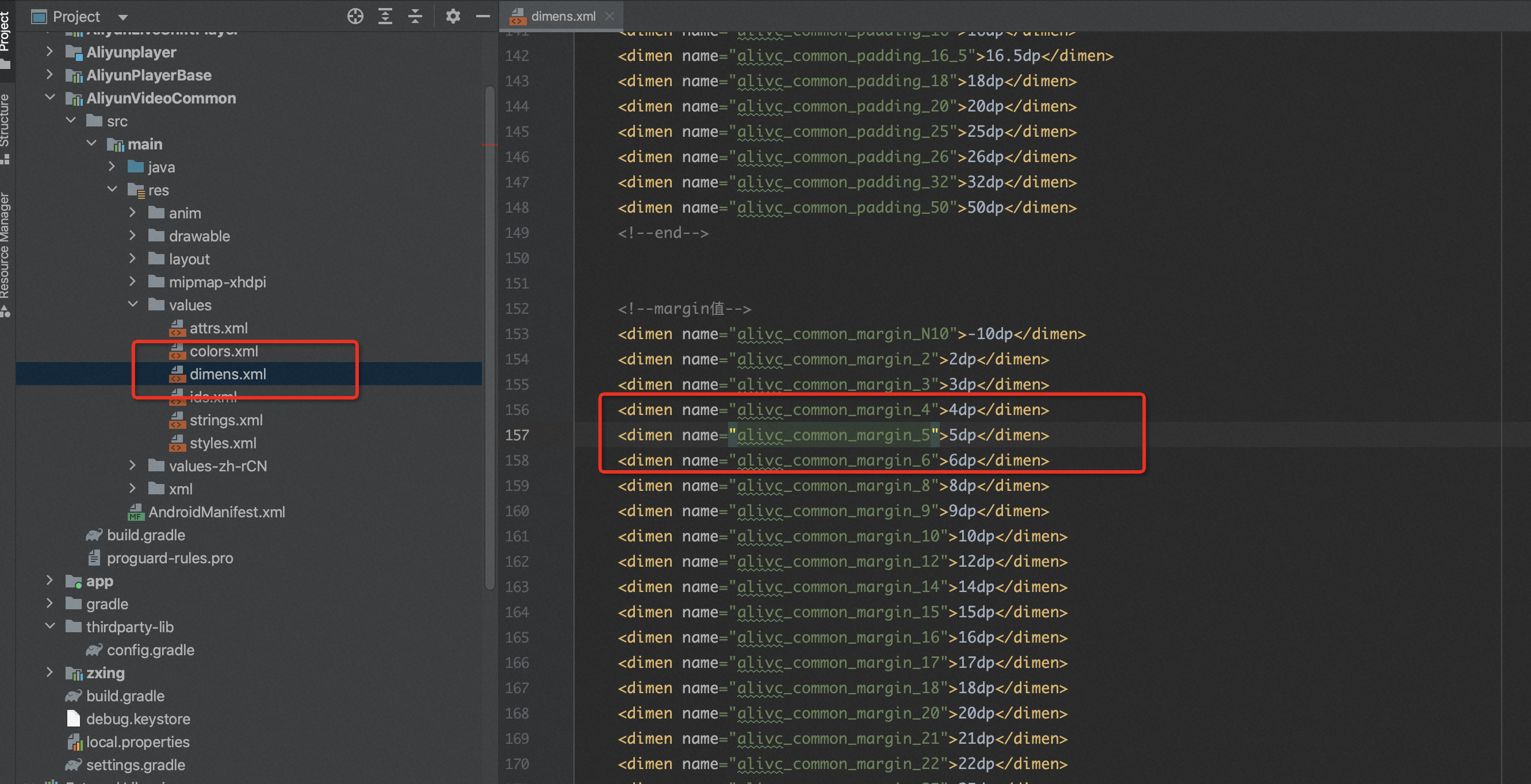Select AliyunVideoCommon build.gradle file
This screenshot has height=784, width=1531.
146,535
